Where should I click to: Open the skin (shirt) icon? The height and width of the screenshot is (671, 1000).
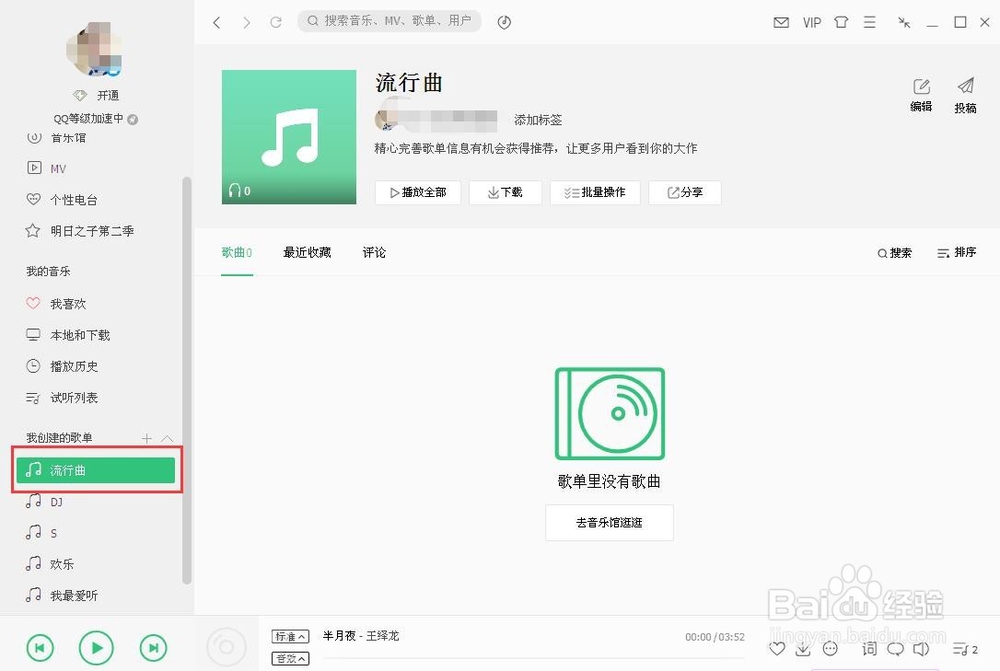(841, 22)
